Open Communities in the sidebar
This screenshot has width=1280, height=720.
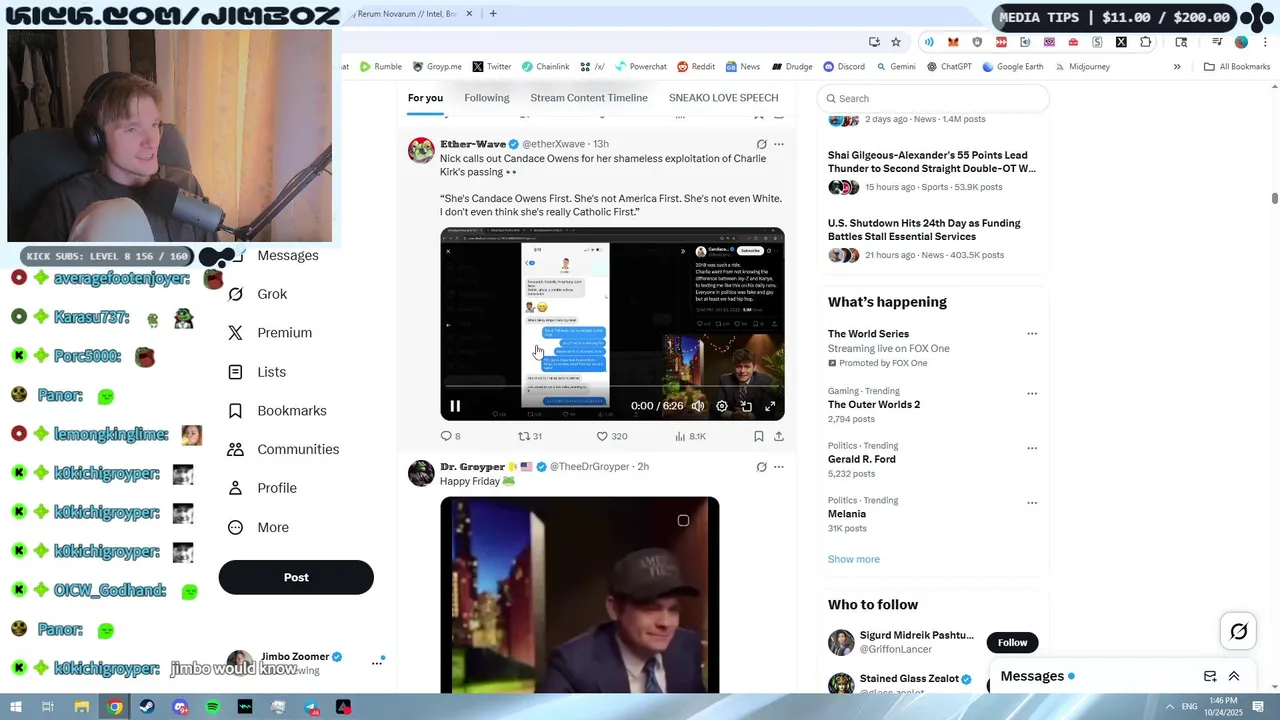point(283,449)
